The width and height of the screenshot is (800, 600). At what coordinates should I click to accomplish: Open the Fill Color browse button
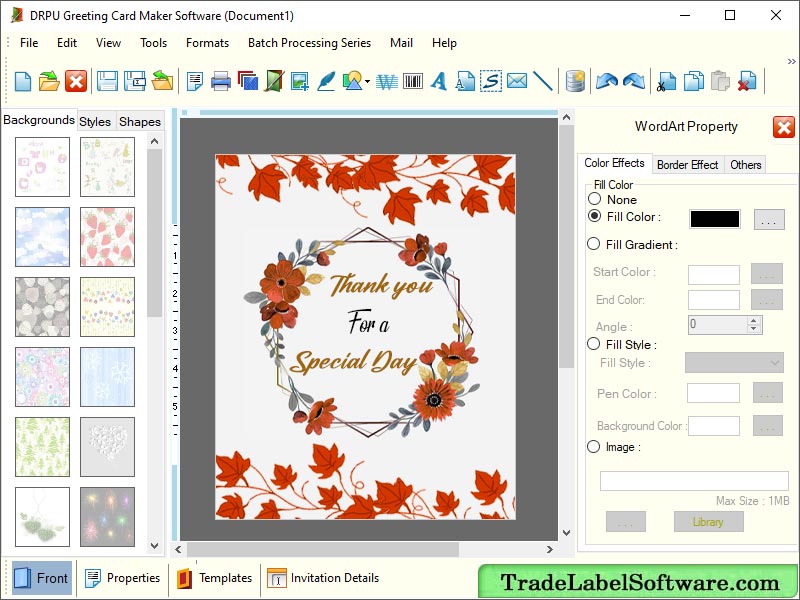click(768, 217)
